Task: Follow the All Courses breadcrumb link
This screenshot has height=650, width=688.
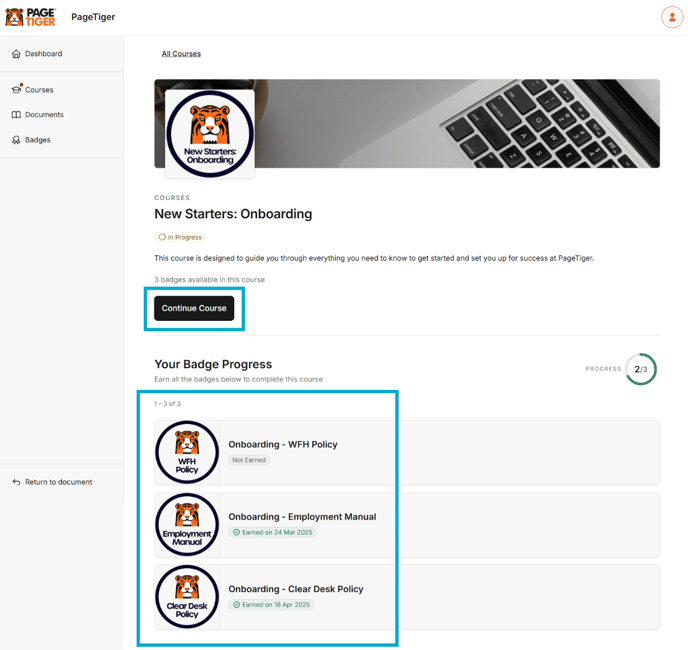Action: (x=181, y=54)
